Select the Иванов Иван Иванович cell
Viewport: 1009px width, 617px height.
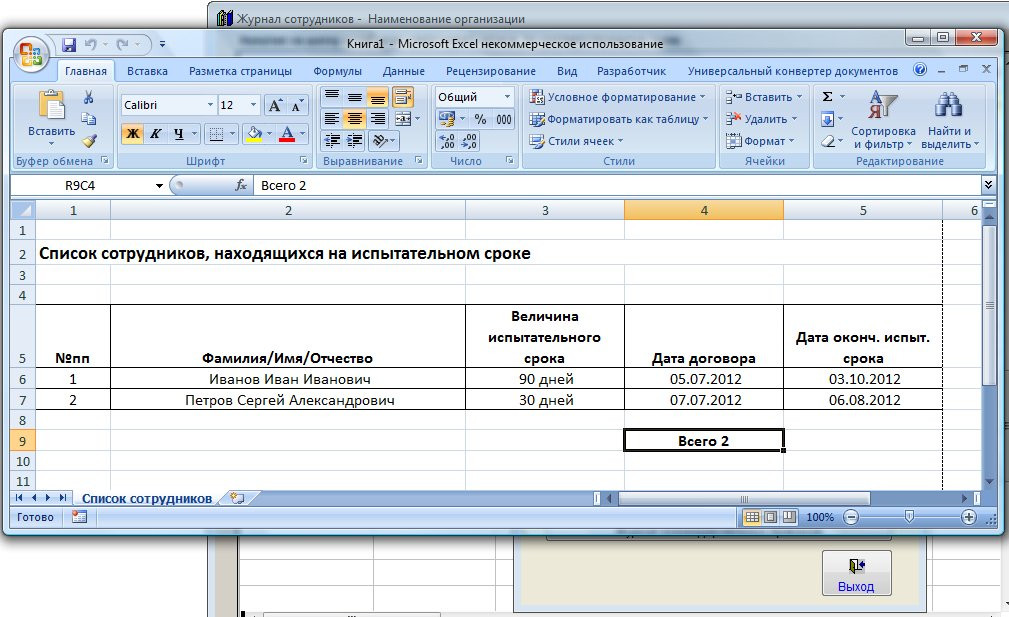[x=288, y=379]
